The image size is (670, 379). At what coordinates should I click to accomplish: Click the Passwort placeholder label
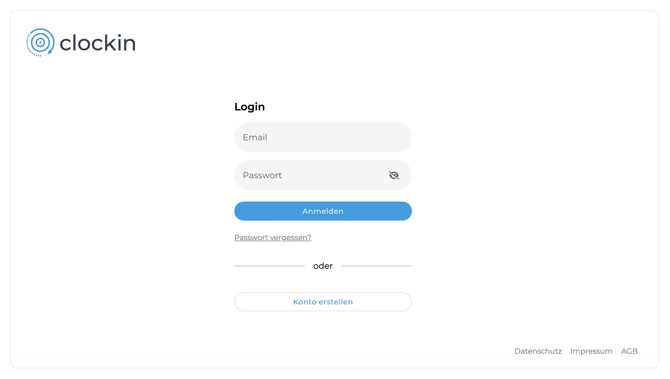(262, 175)
